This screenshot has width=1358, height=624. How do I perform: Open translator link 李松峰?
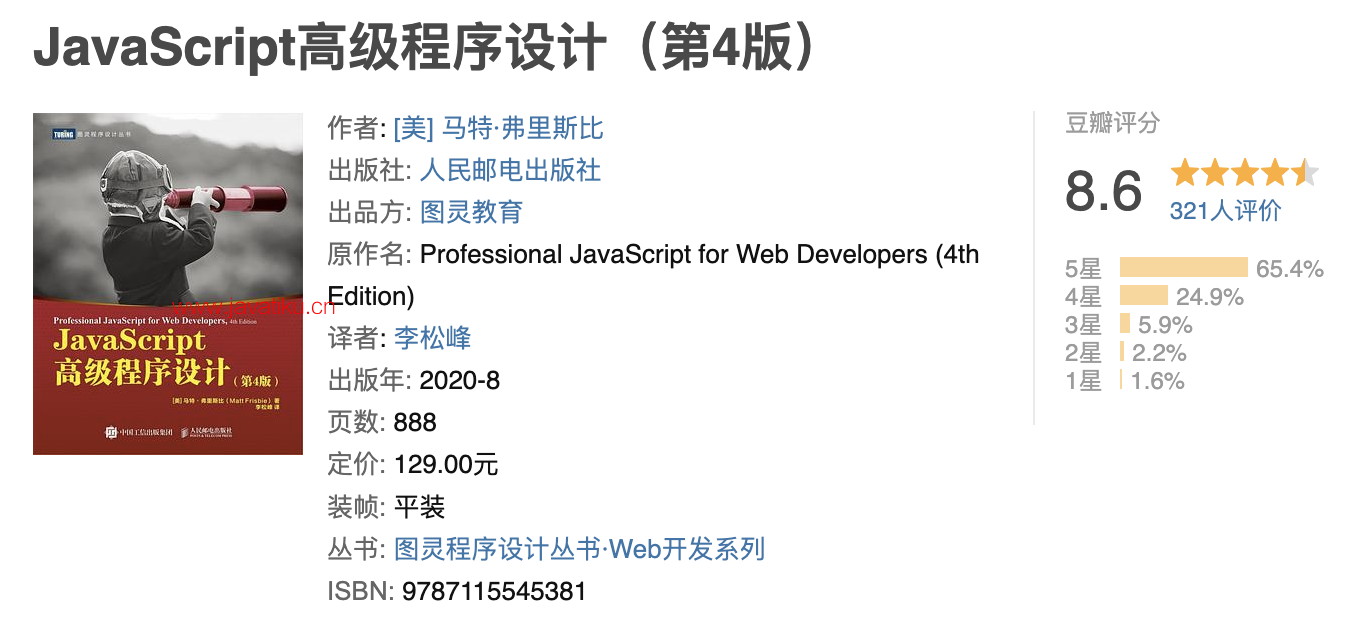[432, 338]
